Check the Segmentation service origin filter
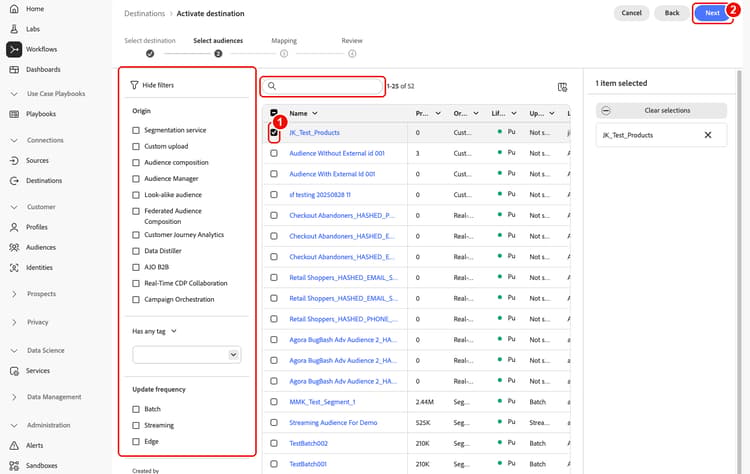Image resolution: width=750 pixels, height=474 pixels. coord(136,130)
